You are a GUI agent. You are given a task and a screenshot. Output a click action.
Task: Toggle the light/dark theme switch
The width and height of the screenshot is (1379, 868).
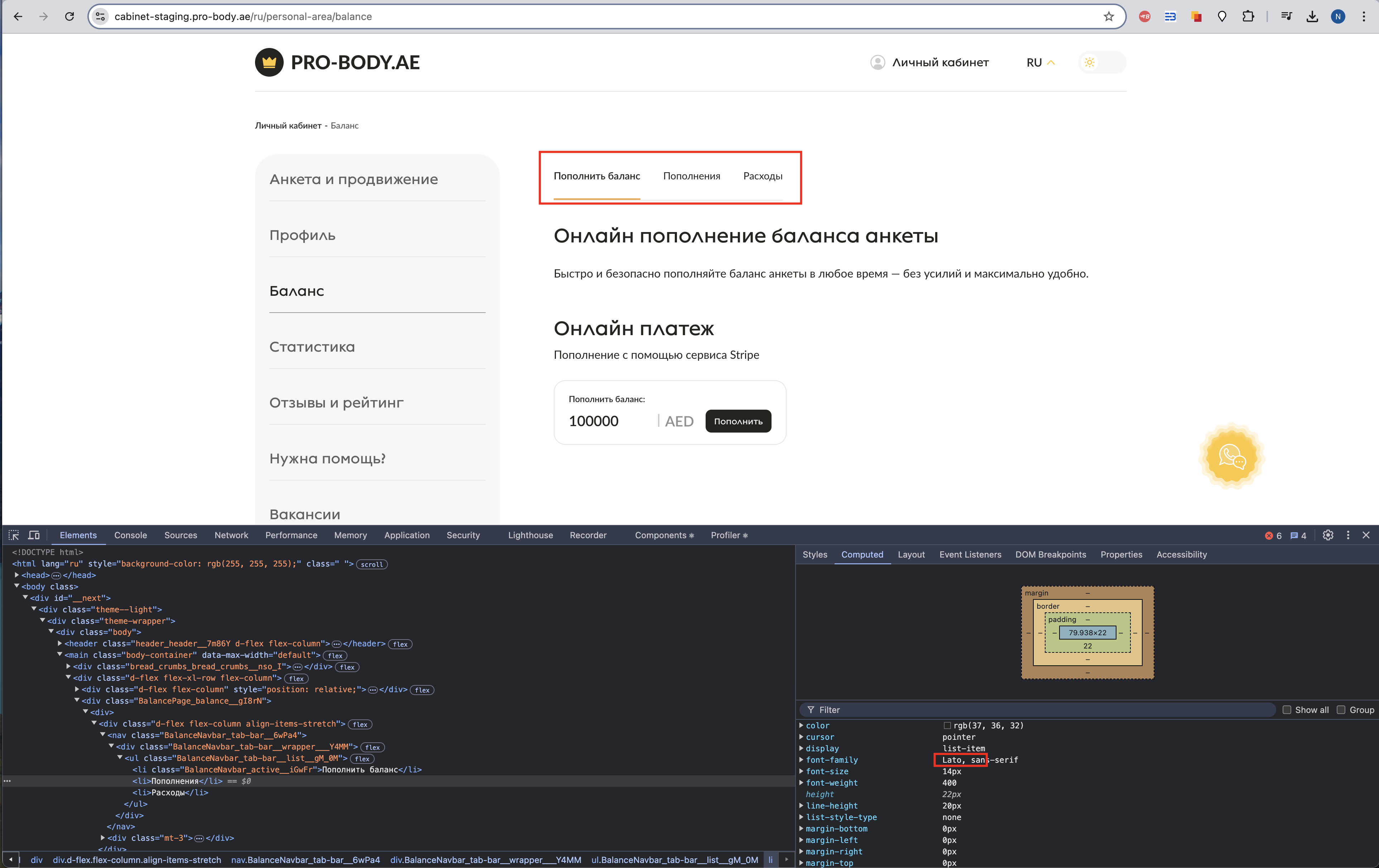click(1101, 62)
